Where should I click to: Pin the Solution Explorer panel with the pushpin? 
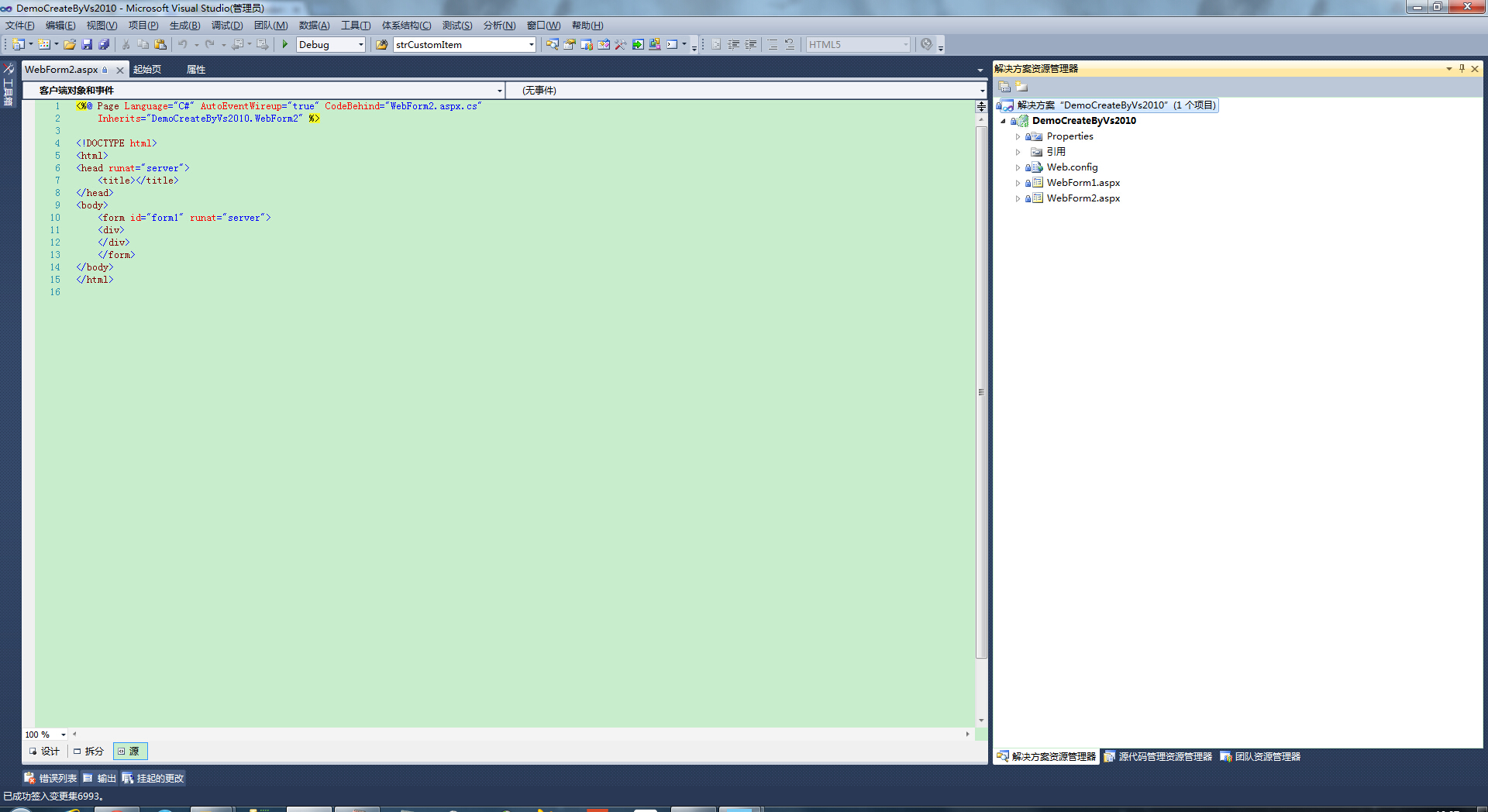(x=1462, y=68)
